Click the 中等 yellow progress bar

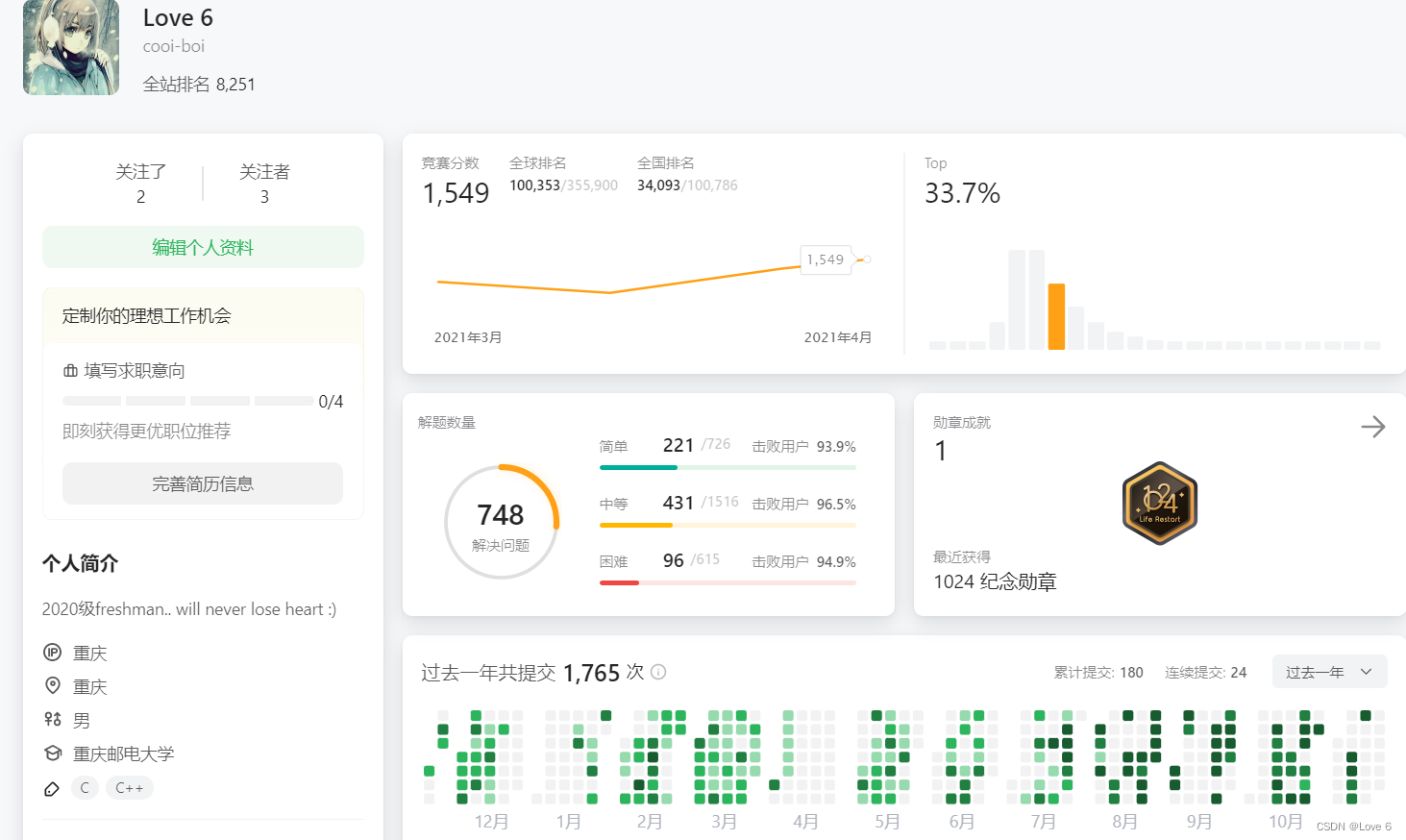[x=728, y=525]
